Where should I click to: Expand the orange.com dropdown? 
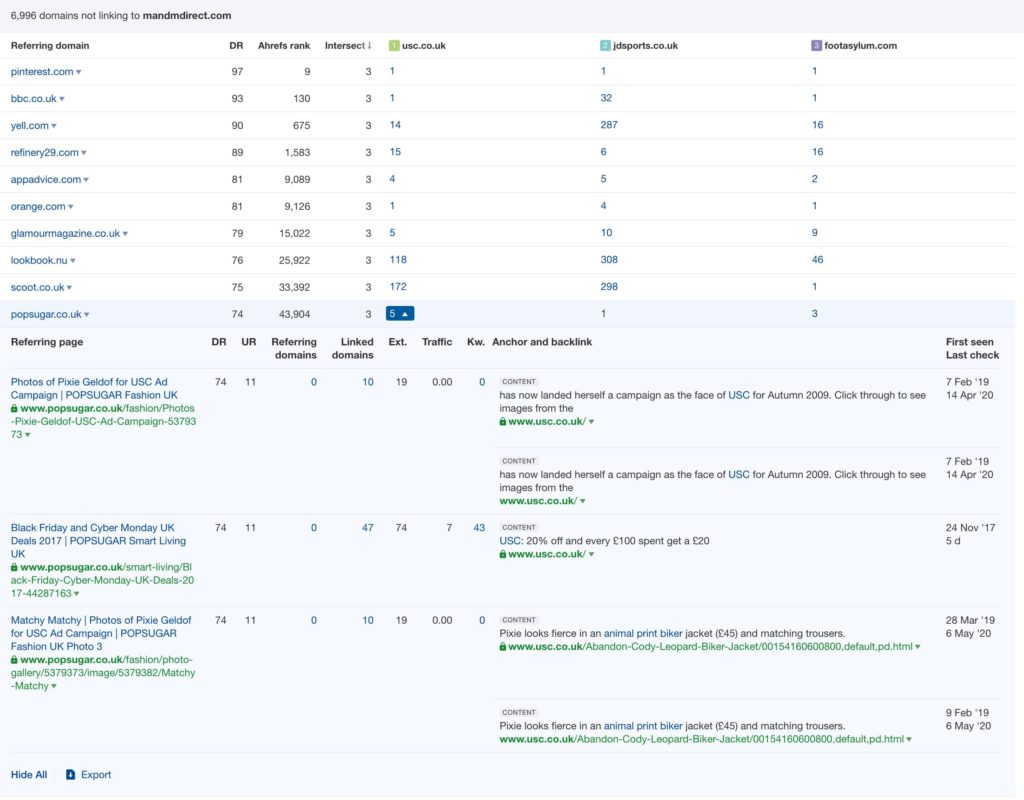[71, 207]
